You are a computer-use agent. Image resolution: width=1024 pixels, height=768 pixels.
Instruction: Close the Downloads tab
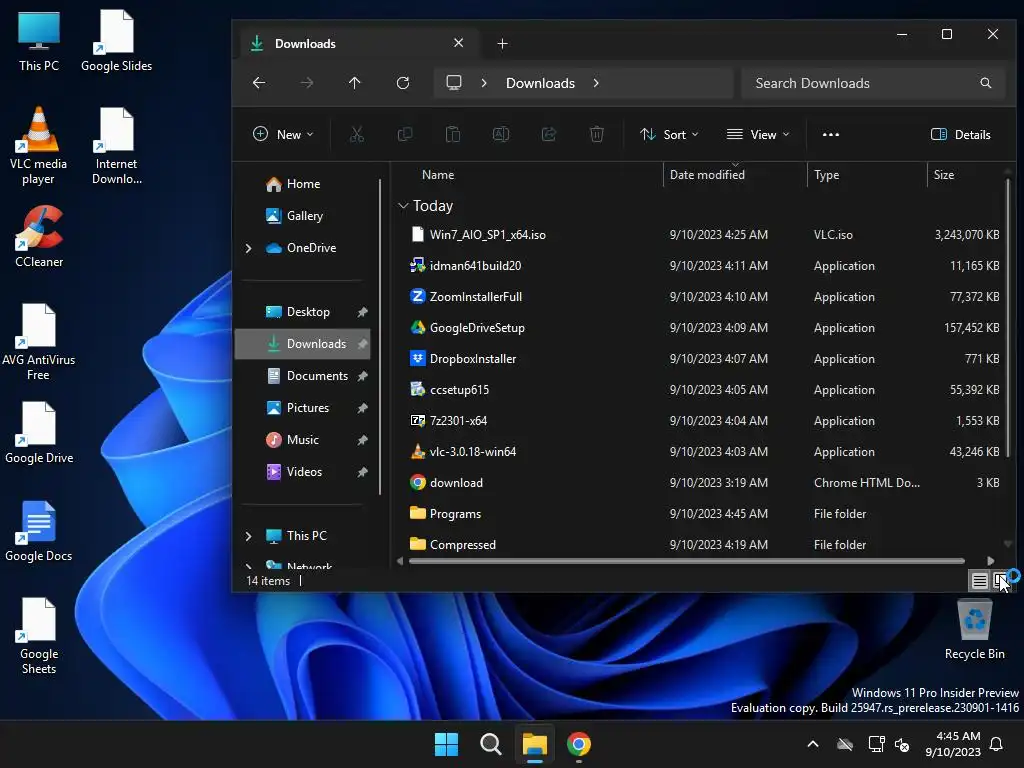tap(458, 43)
